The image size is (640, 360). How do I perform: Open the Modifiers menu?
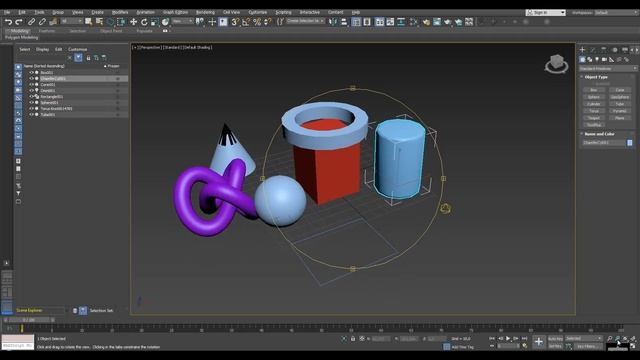click(120, 12)
